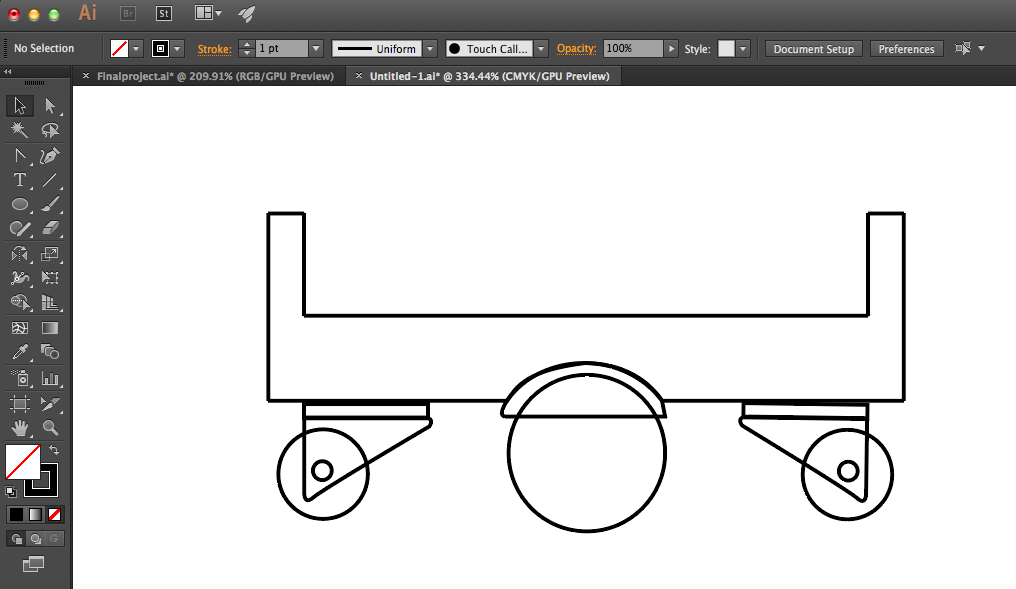
Task: Select the Shaper tool
Action: [x=19, y=229]
